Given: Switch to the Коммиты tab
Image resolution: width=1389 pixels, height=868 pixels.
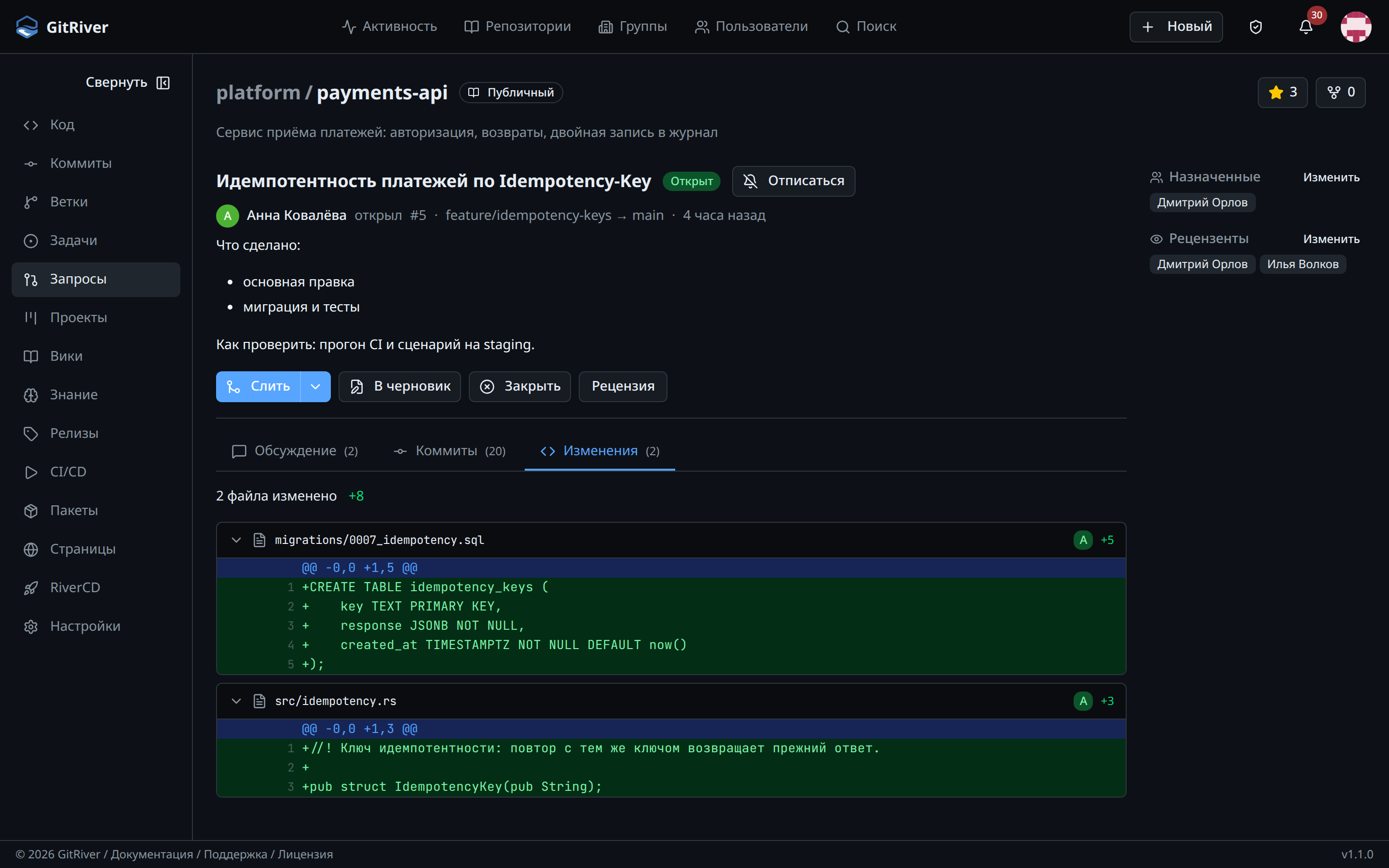Looking at the screenshot, I should [449, 451].
